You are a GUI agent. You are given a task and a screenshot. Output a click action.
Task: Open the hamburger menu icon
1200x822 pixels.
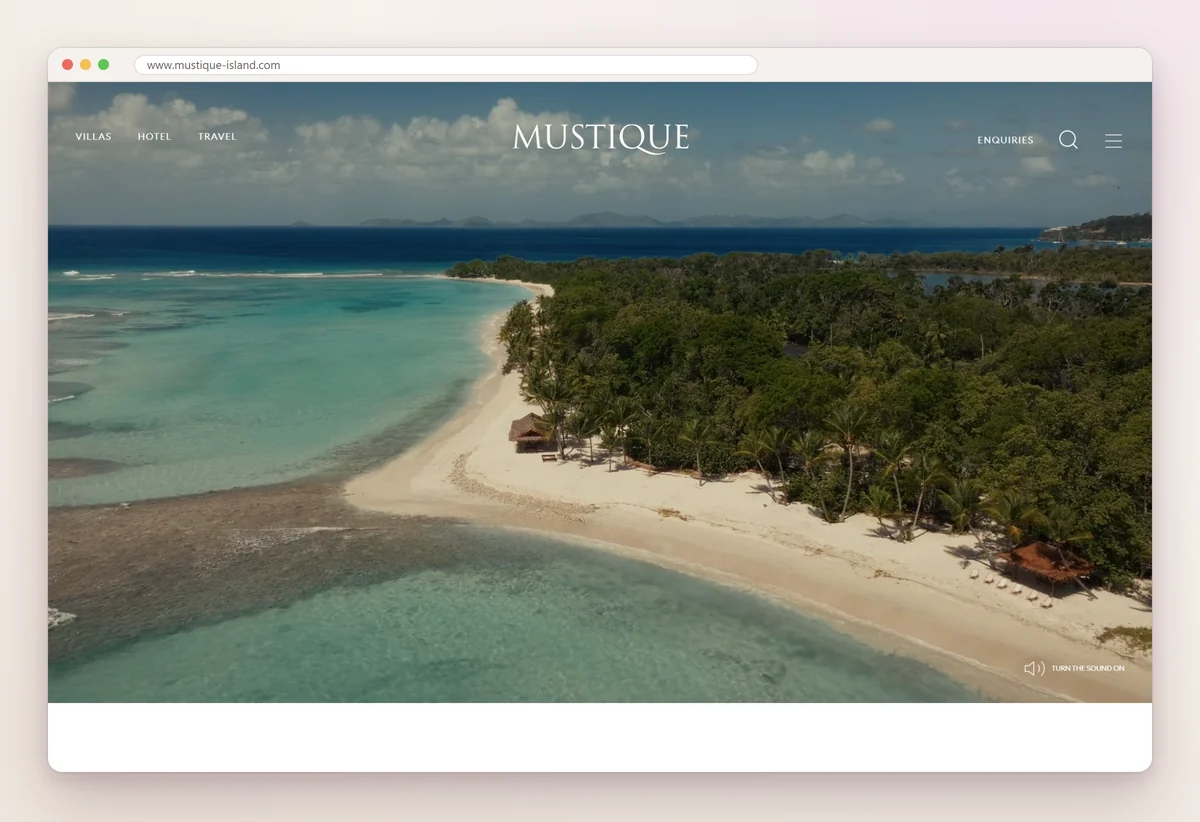coord(1113,141)
